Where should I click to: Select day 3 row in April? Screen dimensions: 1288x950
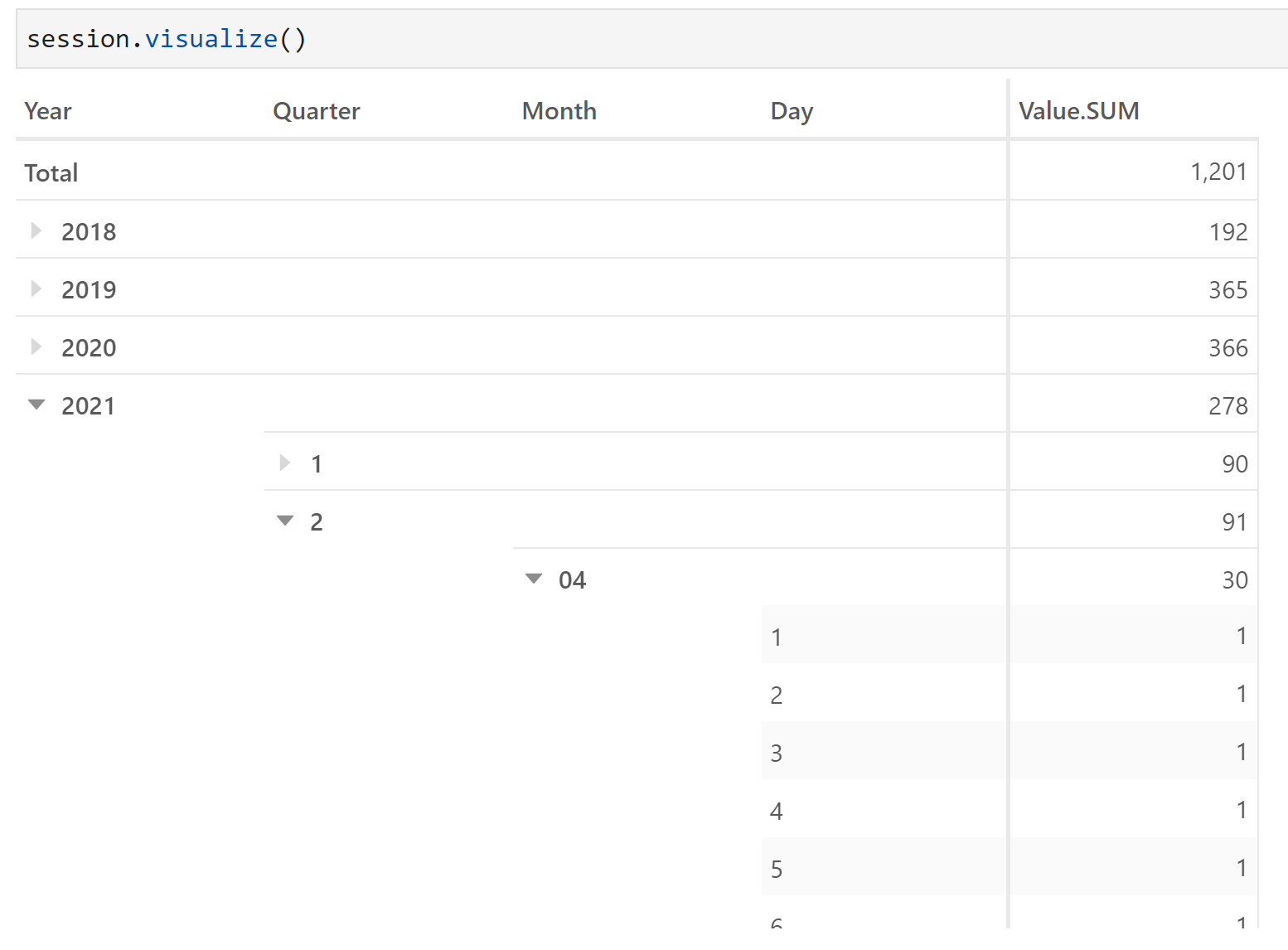click(x=1010, y=751)
